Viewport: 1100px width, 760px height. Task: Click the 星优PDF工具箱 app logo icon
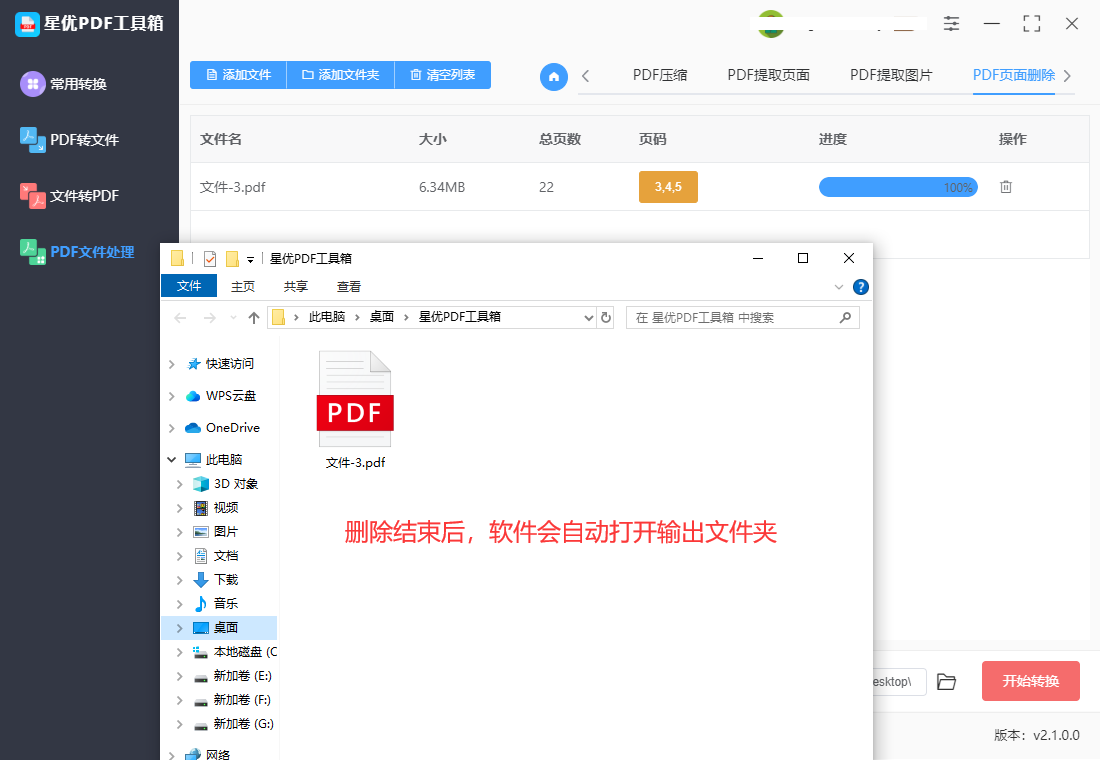[27, 24]
